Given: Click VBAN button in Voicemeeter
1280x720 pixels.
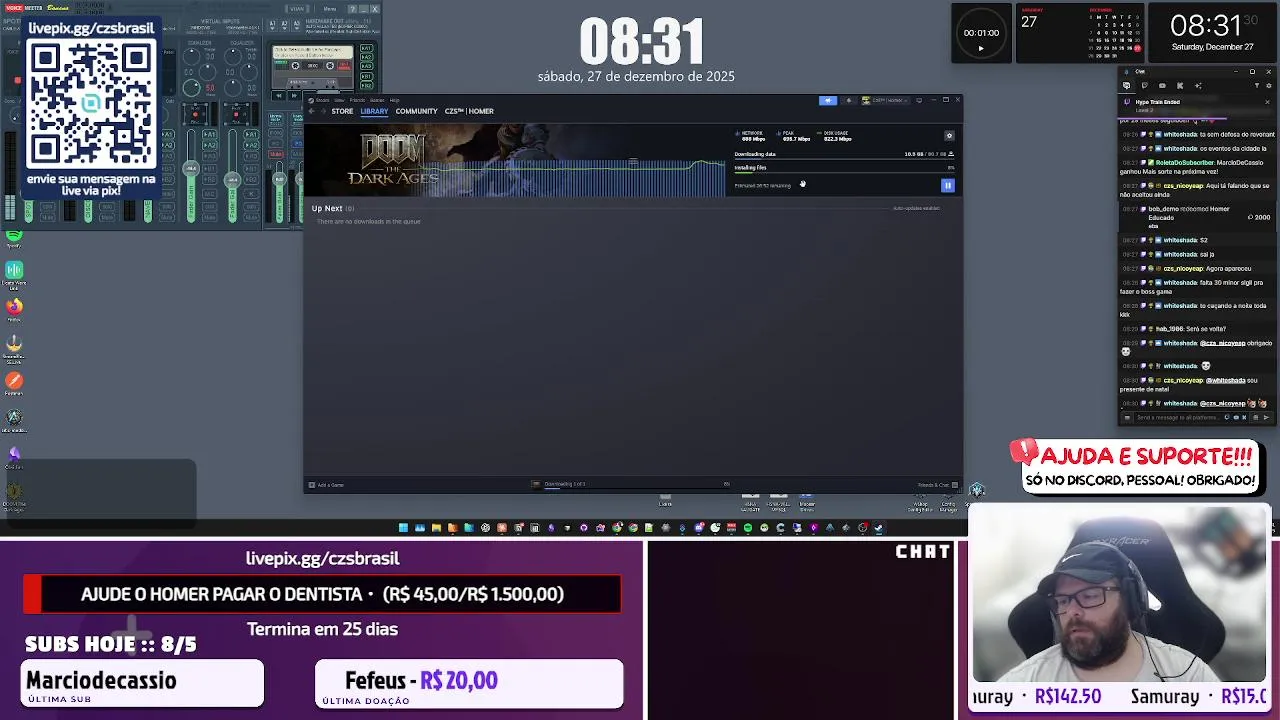Looking at the screenshot, I should [297, 9].
